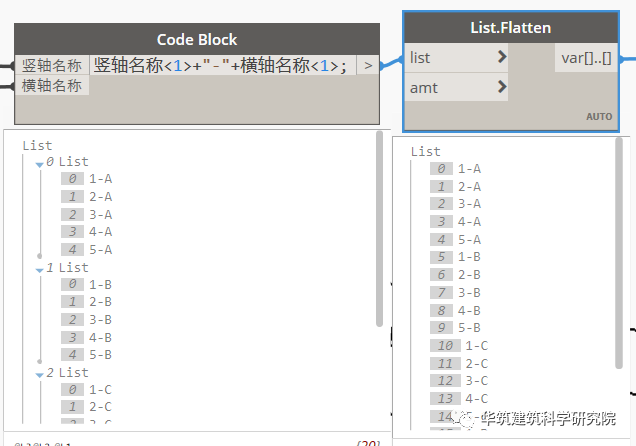Select the List.Flatten node title
636x446 pixels.
pyautogui.click(x=511, y=28)
